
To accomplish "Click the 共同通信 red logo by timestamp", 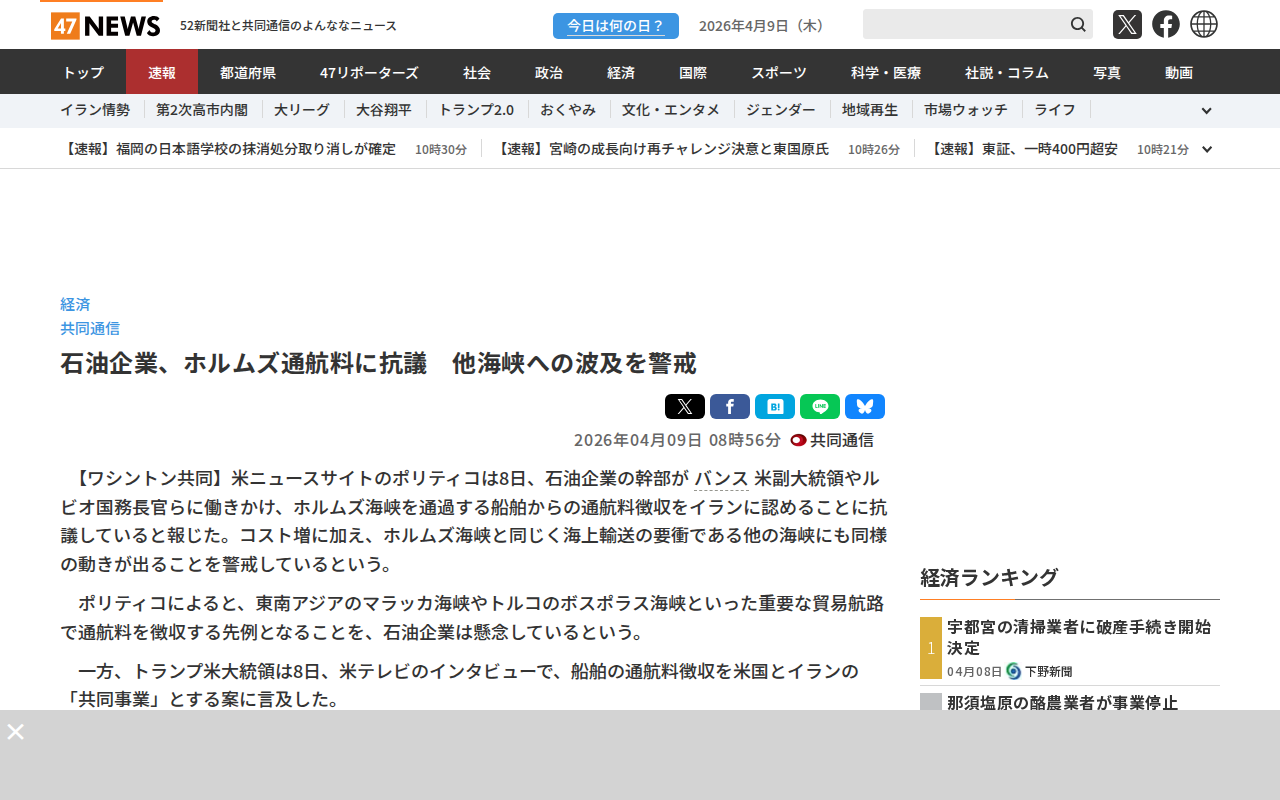I will coord(798,440).
